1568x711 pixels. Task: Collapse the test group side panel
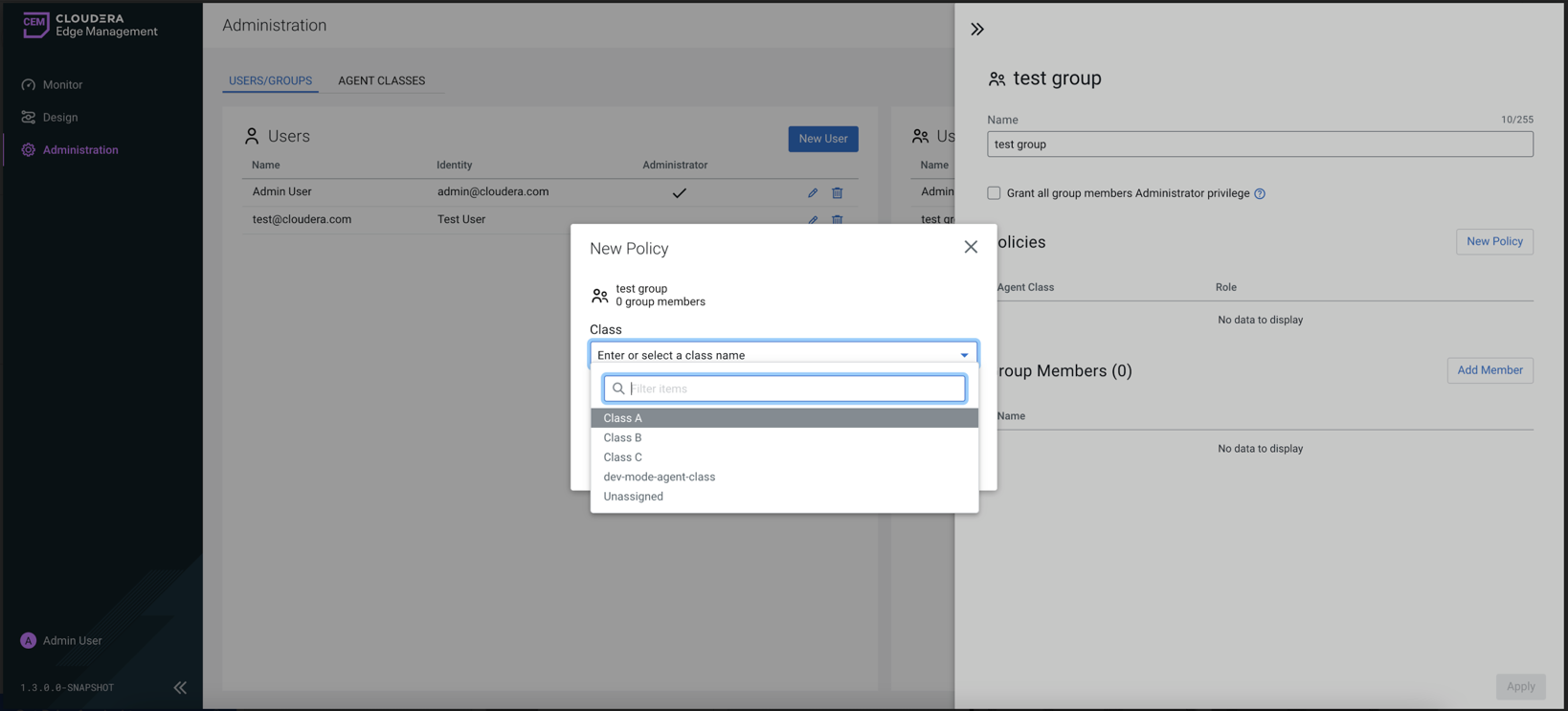977,30
